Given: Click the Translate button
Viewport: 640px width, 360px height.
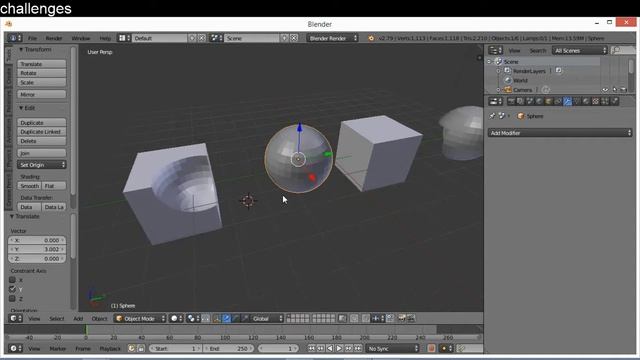Looking at the screenshot, I should coord(42,64).
